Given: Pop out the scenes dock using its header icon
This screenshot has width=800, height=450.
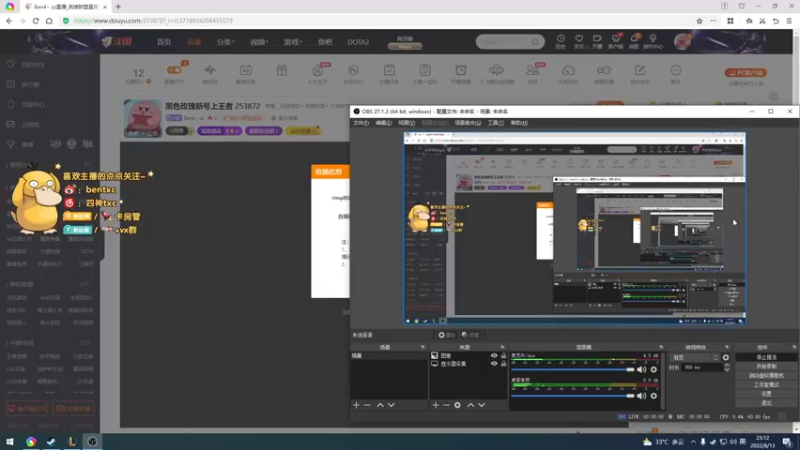Looking at the screenshot, I should pos(422,347).
